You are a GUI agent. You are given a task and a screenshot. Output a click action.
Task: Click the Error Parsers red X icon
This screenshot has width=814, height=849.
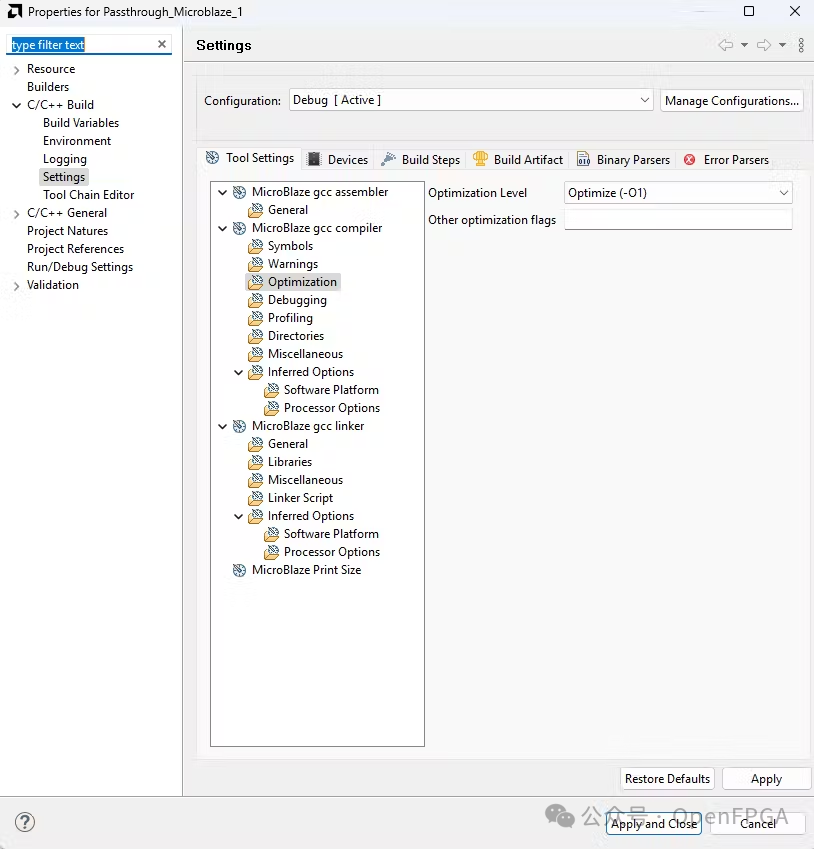click(x=689, y=160)
